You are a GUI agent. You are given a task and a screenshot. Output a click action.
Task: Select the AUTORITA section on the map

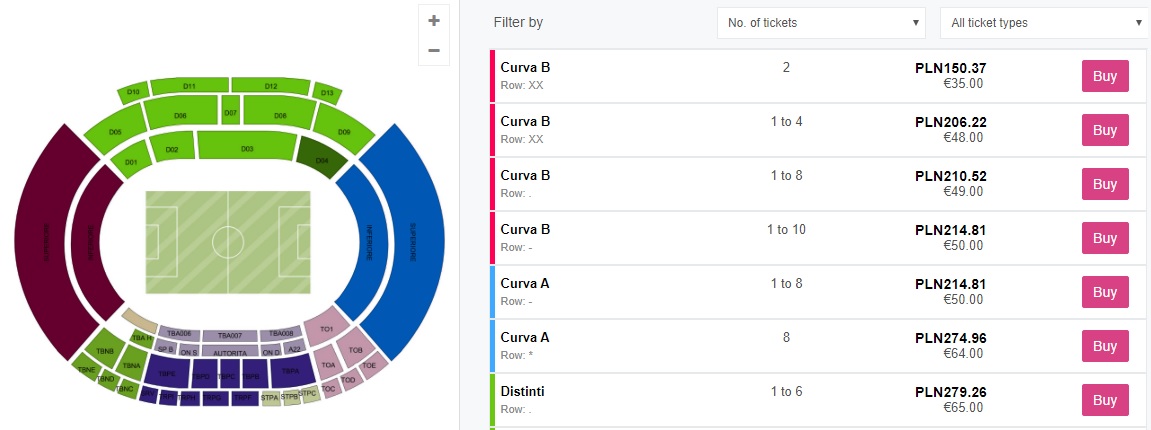coord(230,352)
